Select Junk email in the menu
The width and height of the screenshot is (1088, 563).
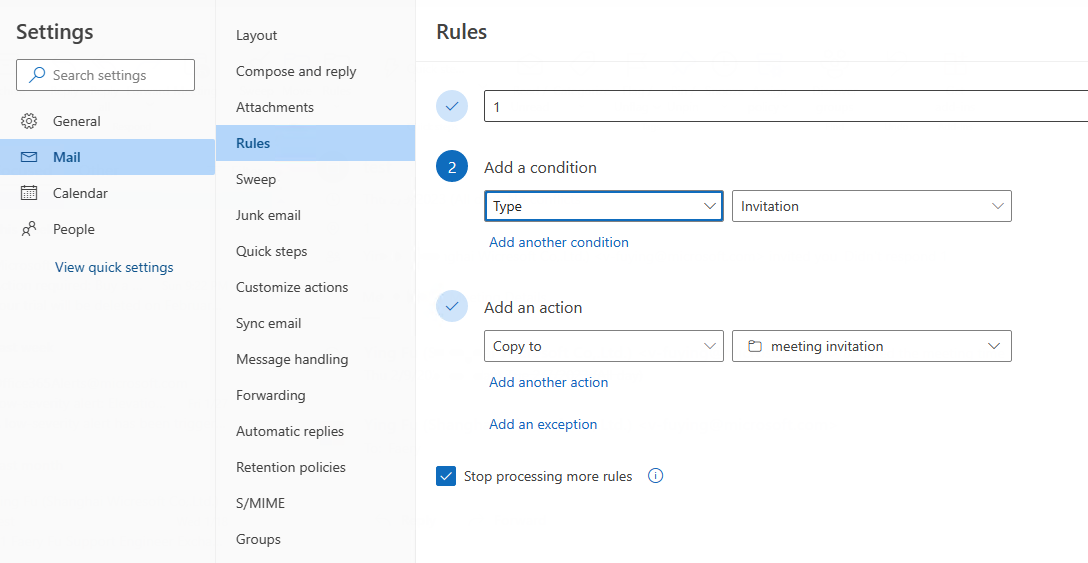268,215
